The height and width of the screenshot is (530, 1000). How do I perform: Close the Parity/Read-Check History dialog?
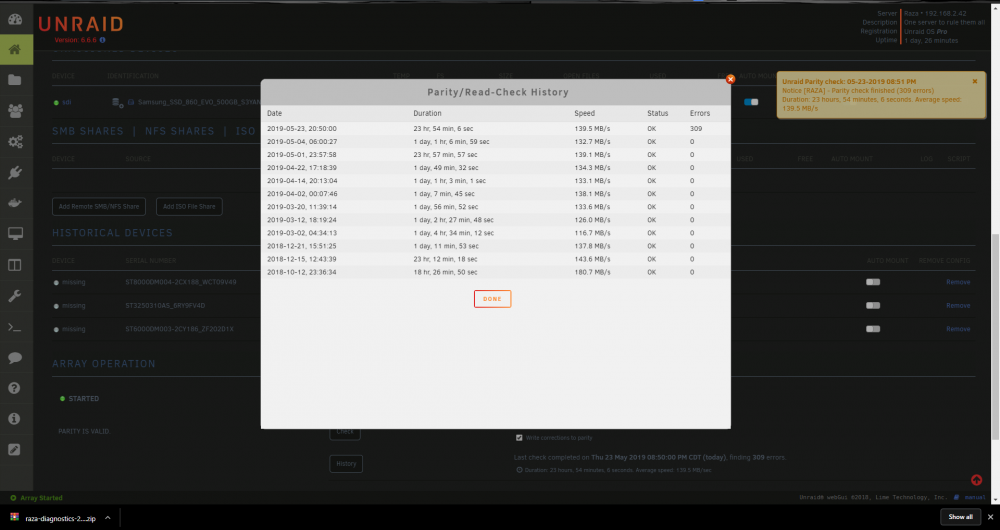point(730,79)
